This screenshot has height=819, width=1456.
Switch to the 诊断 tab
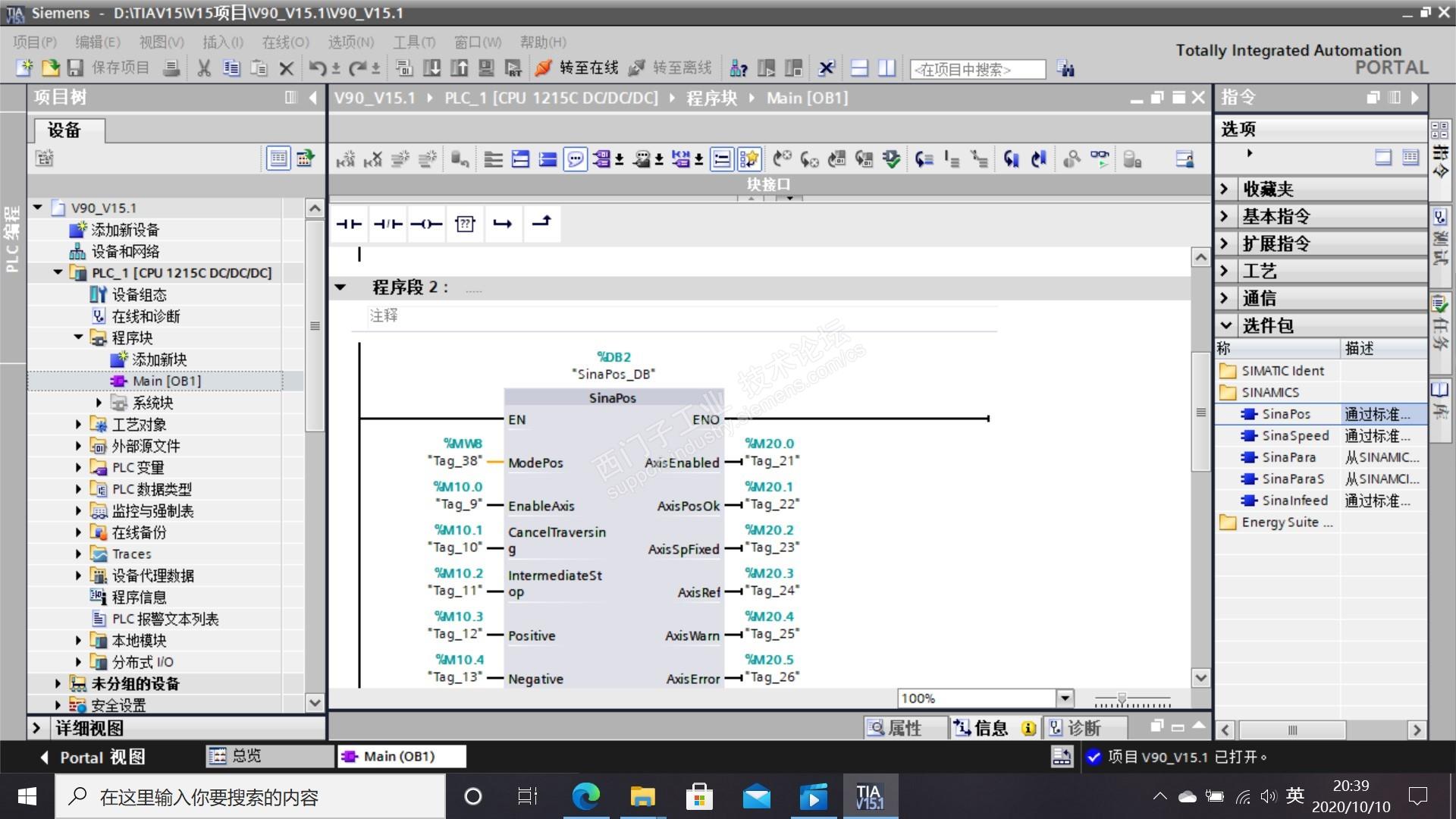(1082, 728)
